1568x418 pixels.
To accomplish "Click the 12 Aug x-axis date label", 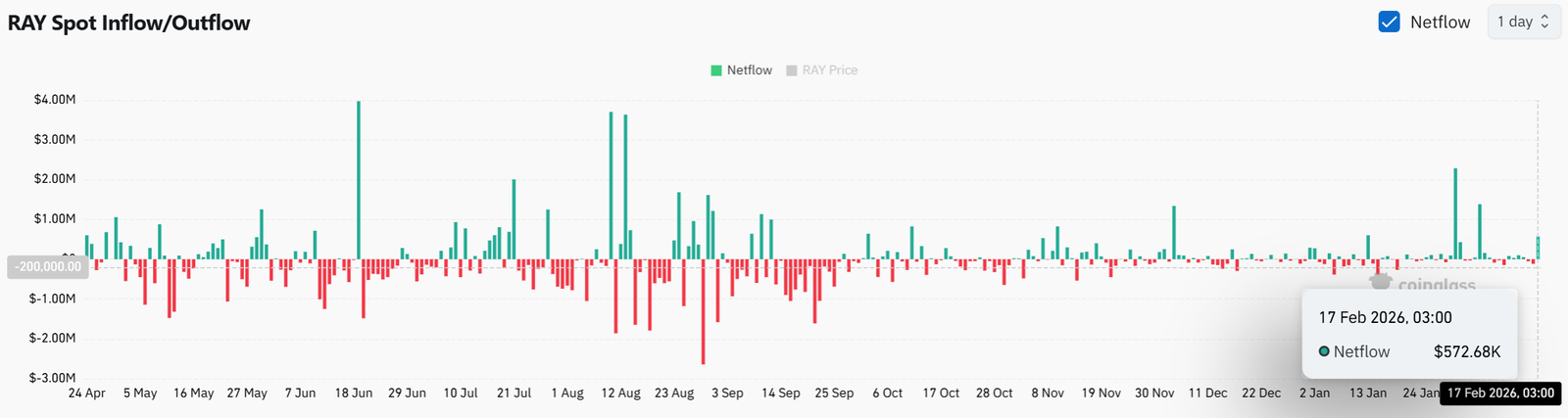I will pyautogui.click(x=620, y=393).
